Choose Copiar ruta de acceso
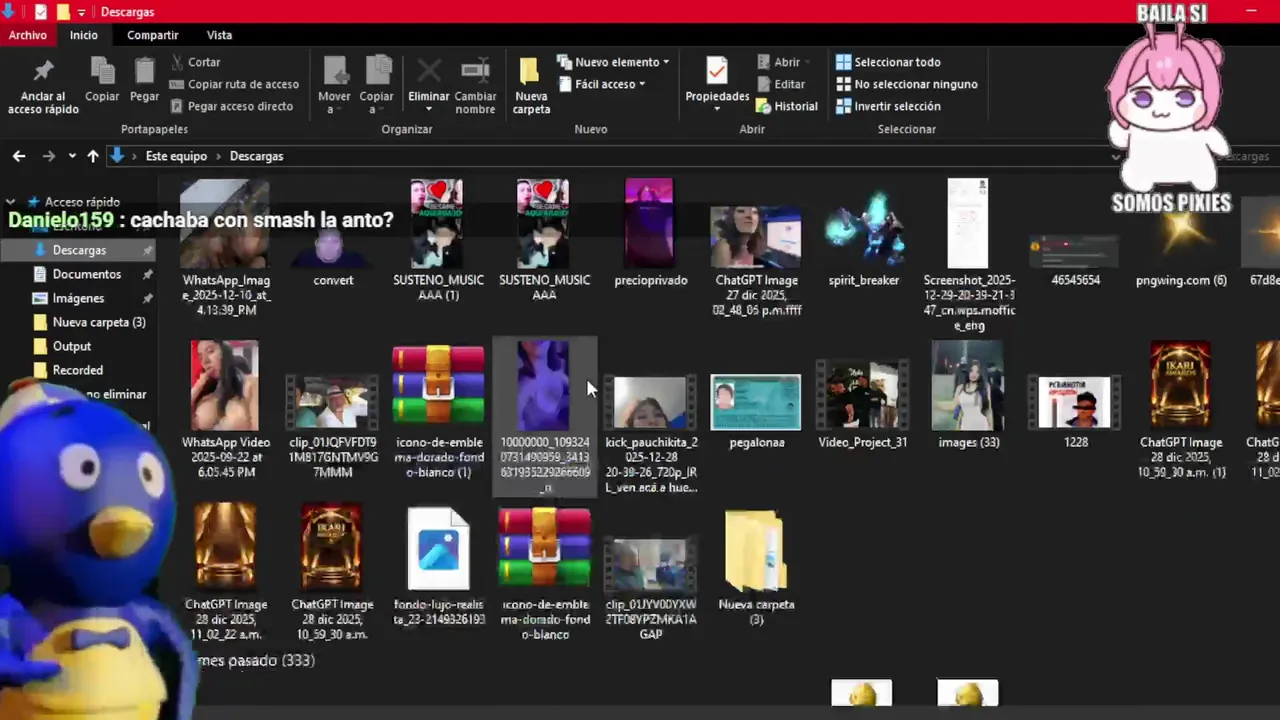Viewport: 1280px width, 720px height. click(x=234, y=84)
